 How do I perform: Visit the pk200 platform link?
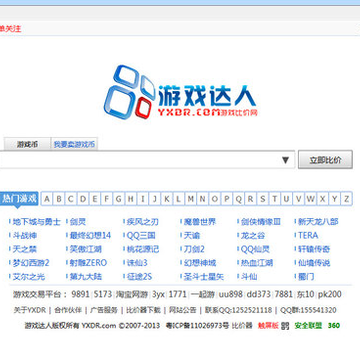(330, 294)
